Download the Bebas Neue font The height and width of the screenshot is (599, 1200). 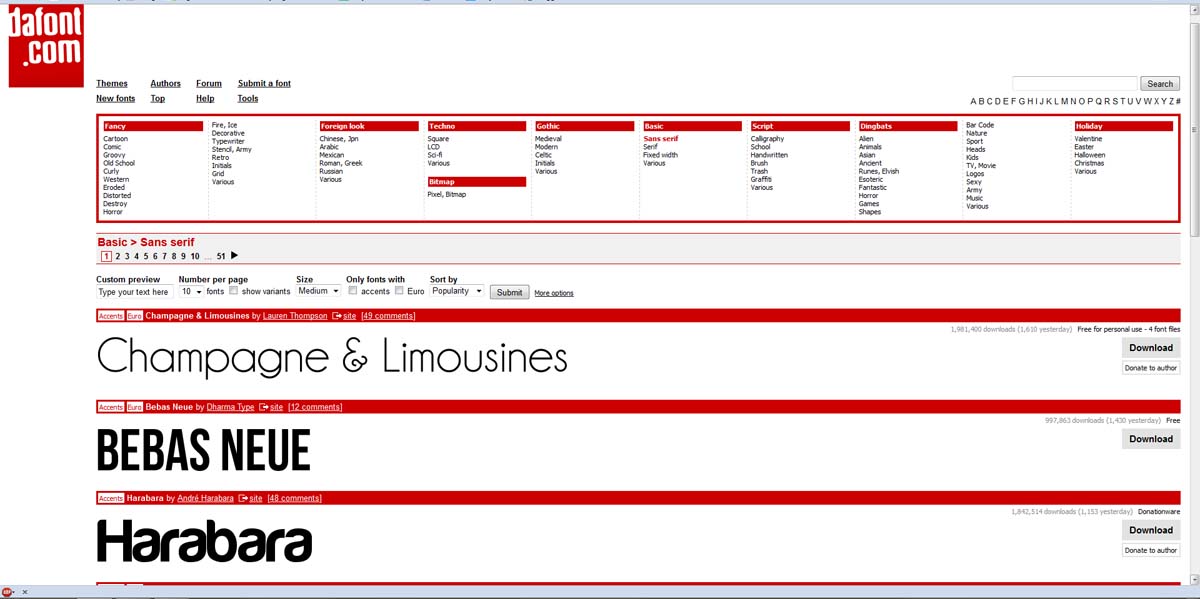point(1151,439)
